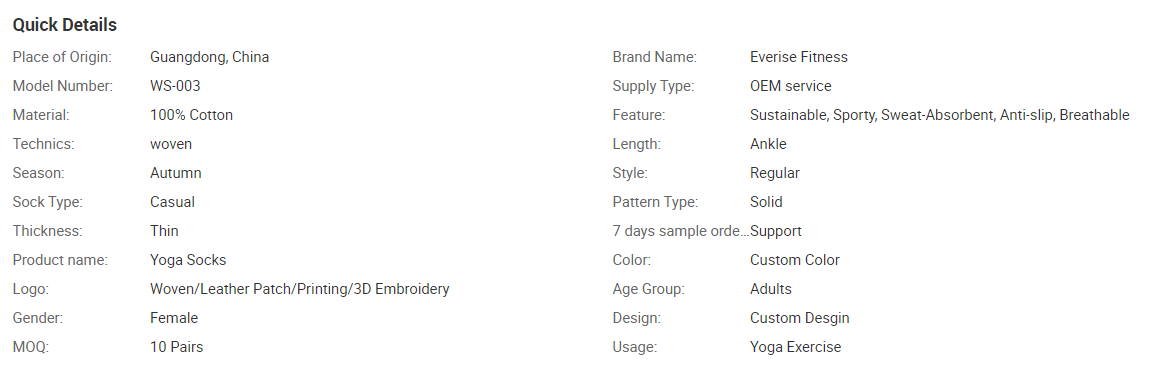Select the Sustainable, Sporty feature list text

939,115
